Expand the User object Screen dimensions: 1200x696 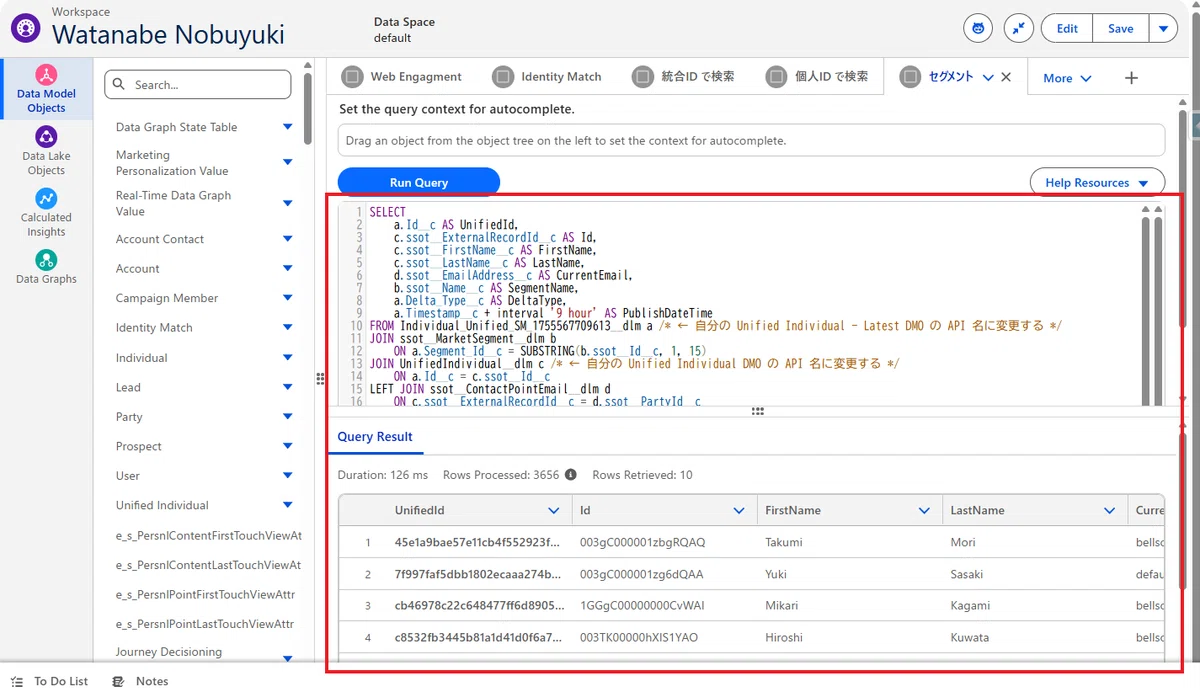click(x=288, y=475)
